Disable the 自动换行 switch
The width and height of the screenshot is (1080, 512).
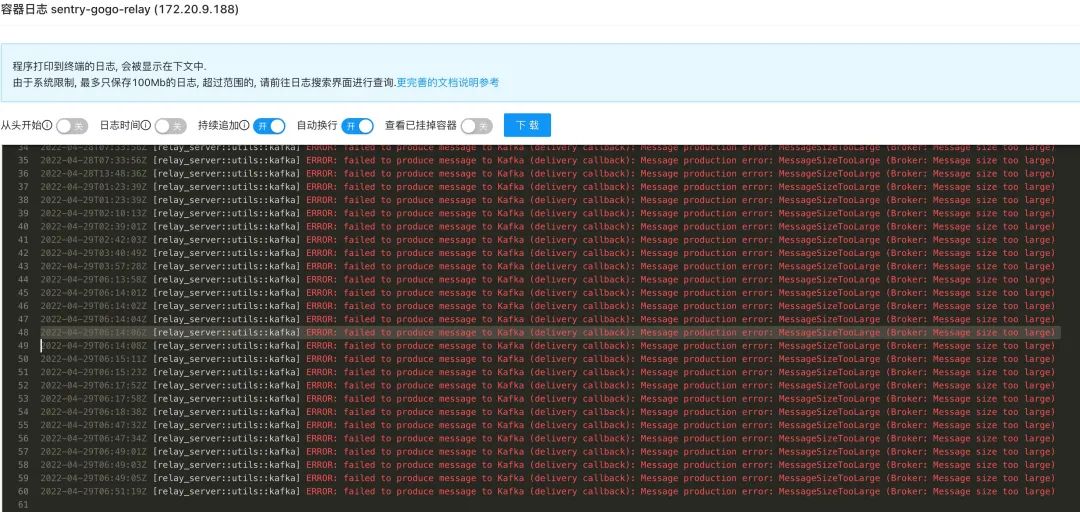357,126
